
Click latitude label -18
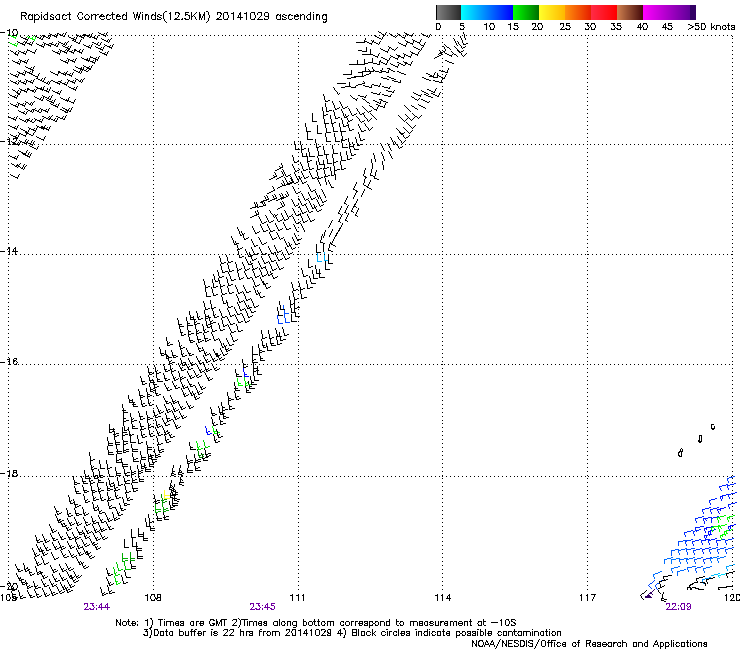pos(9,473)
